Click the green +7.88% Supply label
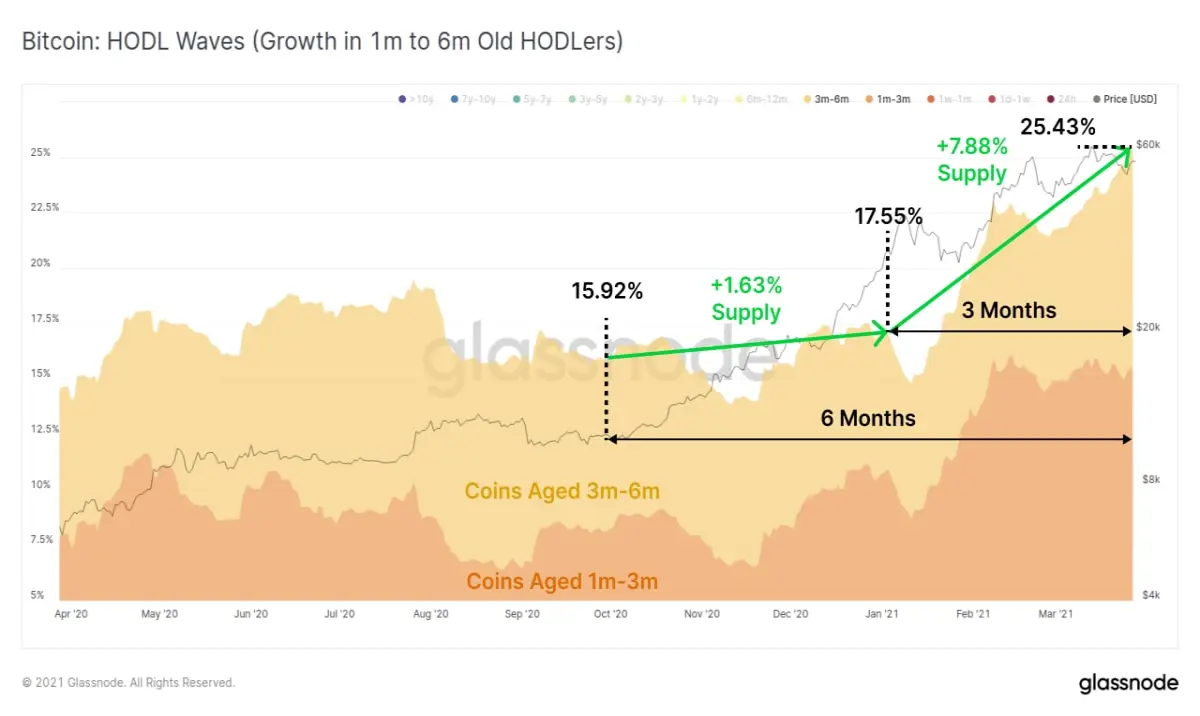Image resolution: width=1200 pixels, height=716 pixels. (x=972, y=160)
